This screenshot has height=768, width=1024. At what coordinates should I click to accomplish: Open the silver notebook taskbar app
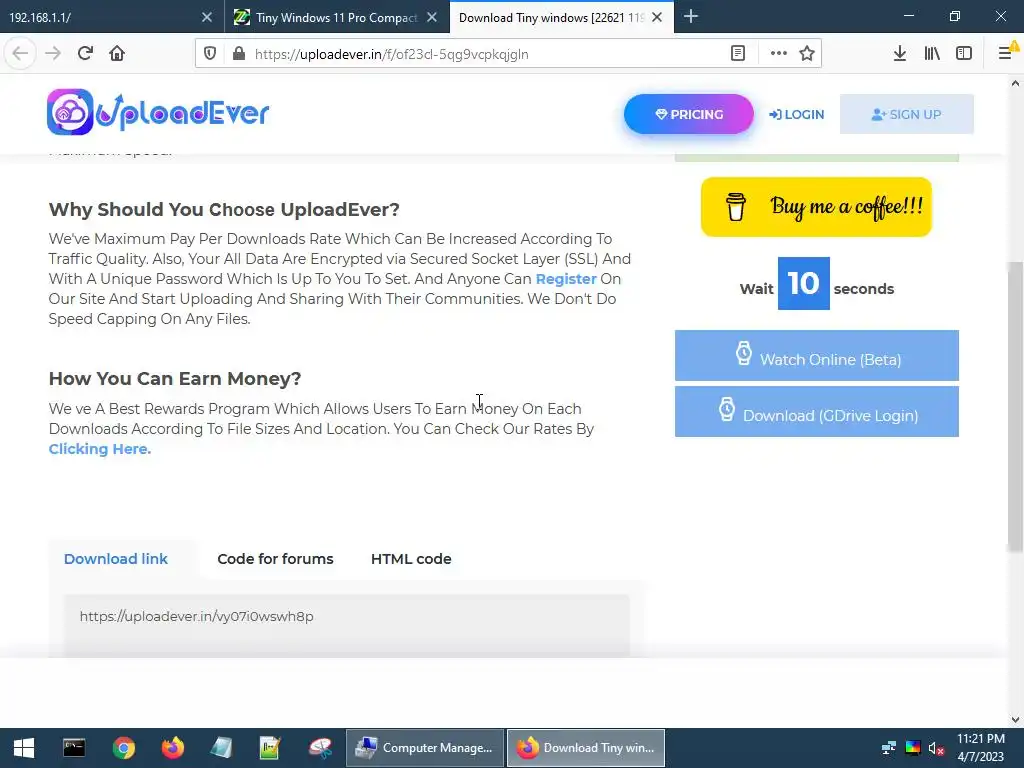click(221, 748)
